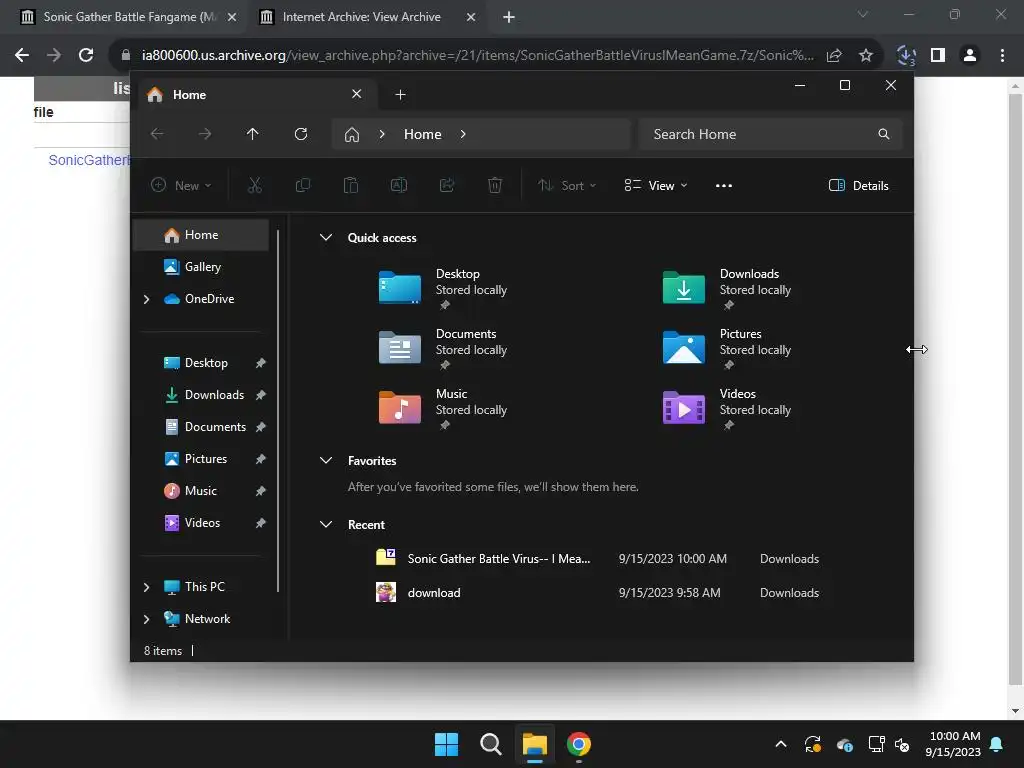Open the Sort dropdown menu
This screenshot has height=768, width=1024.
pyautogui.click(x=567, y=185)
